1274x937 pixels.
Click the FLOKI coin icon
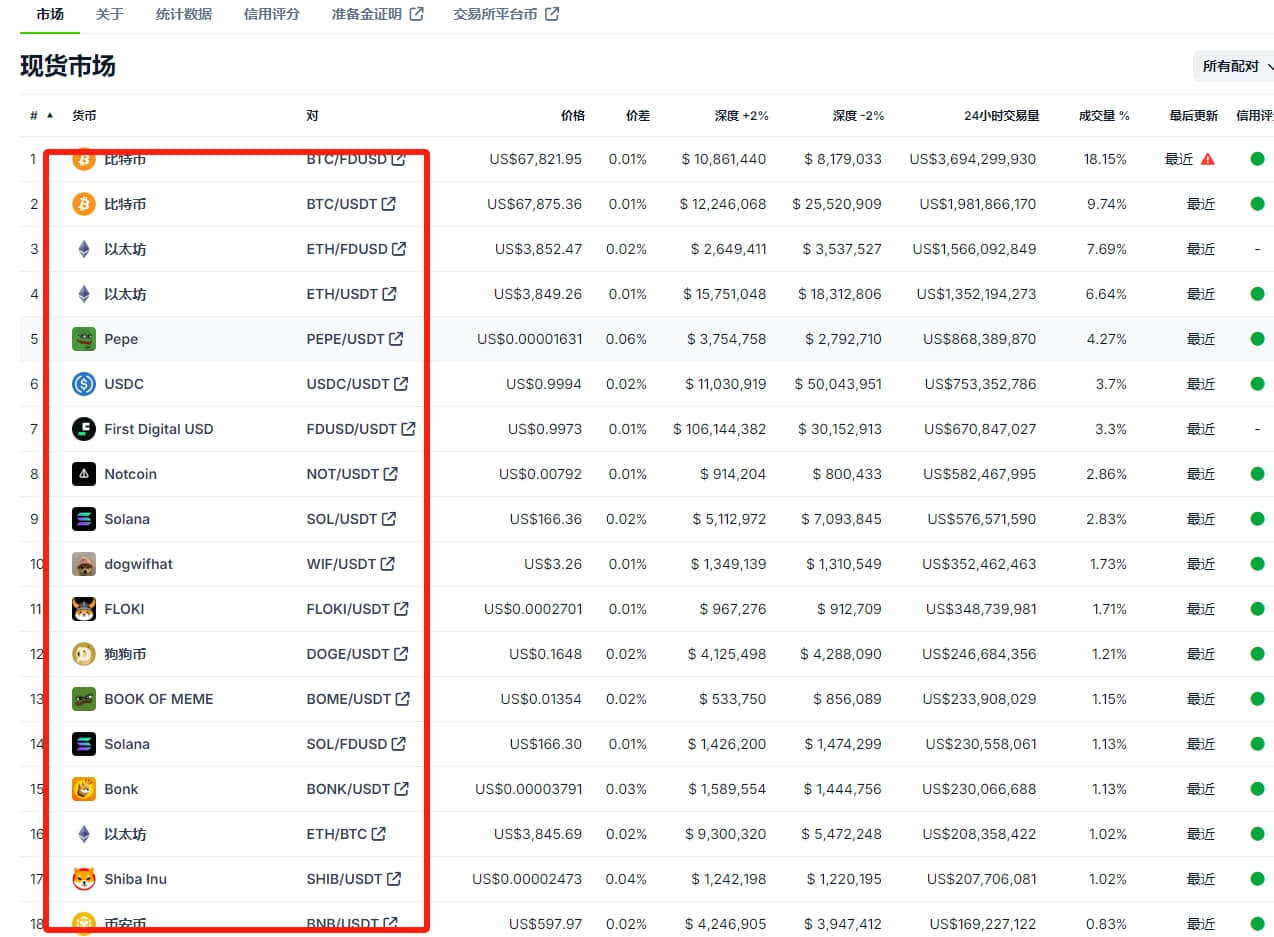point(84,609)
